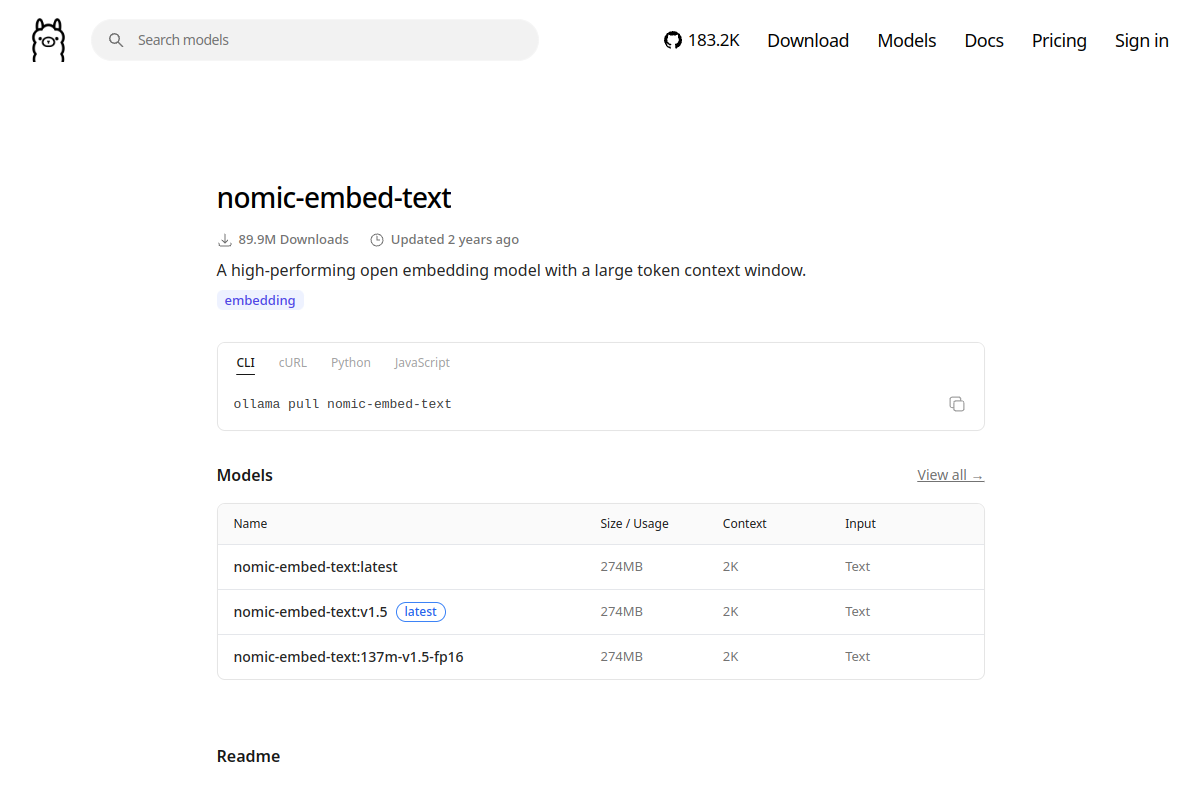
Task: Select the embedding tag
Action: 260,300
